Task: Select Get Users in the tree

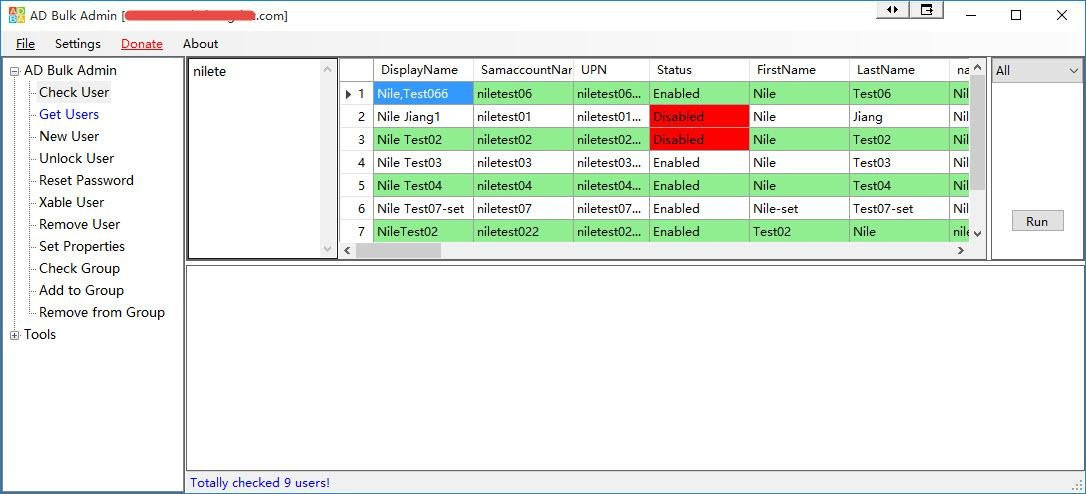Action: (69, 114)
